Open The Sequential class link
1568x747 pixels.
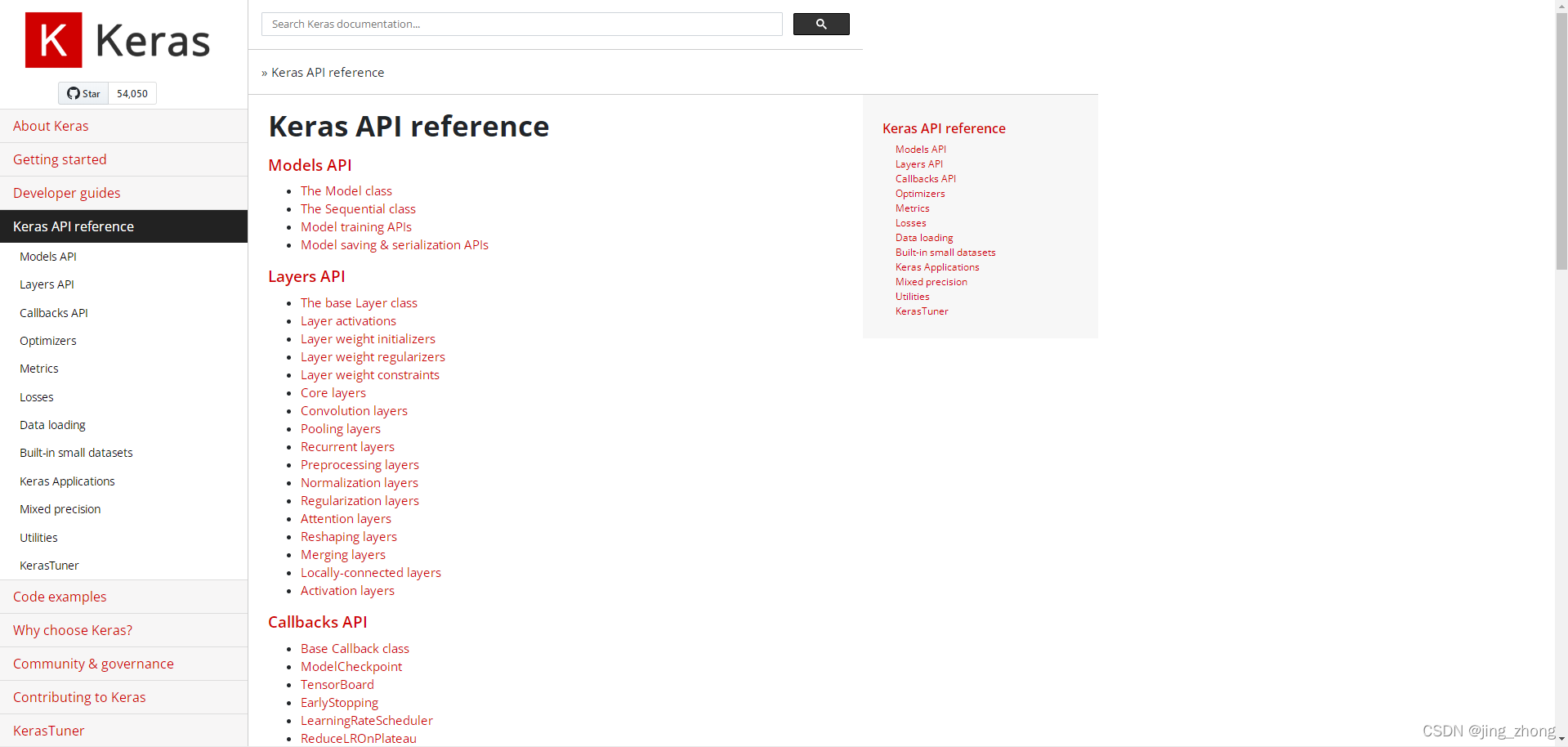[358, 209]
